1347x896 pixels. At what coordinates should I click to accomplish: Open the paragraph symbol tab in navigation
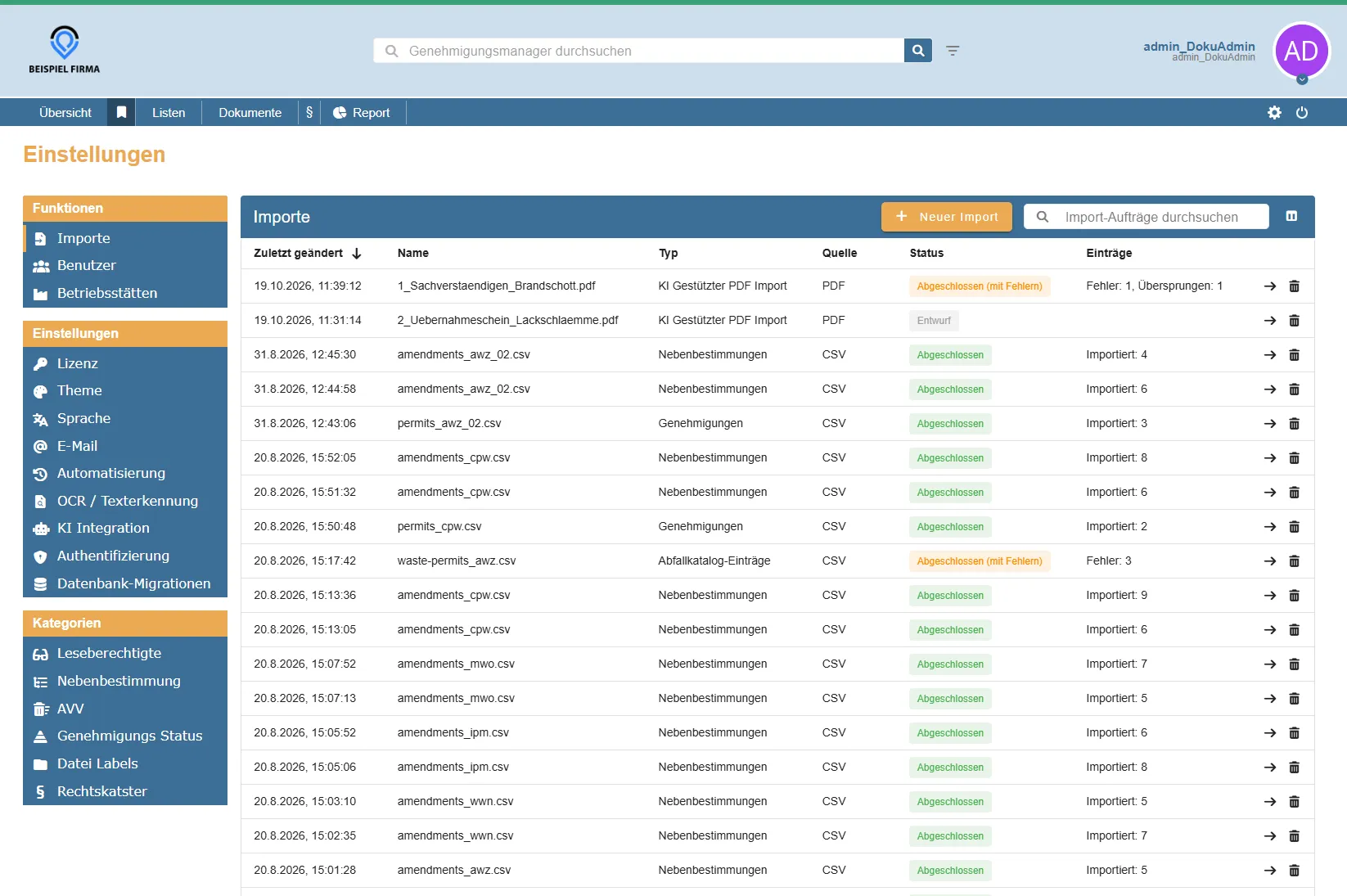pyautogui.click(x=309, y=112)
